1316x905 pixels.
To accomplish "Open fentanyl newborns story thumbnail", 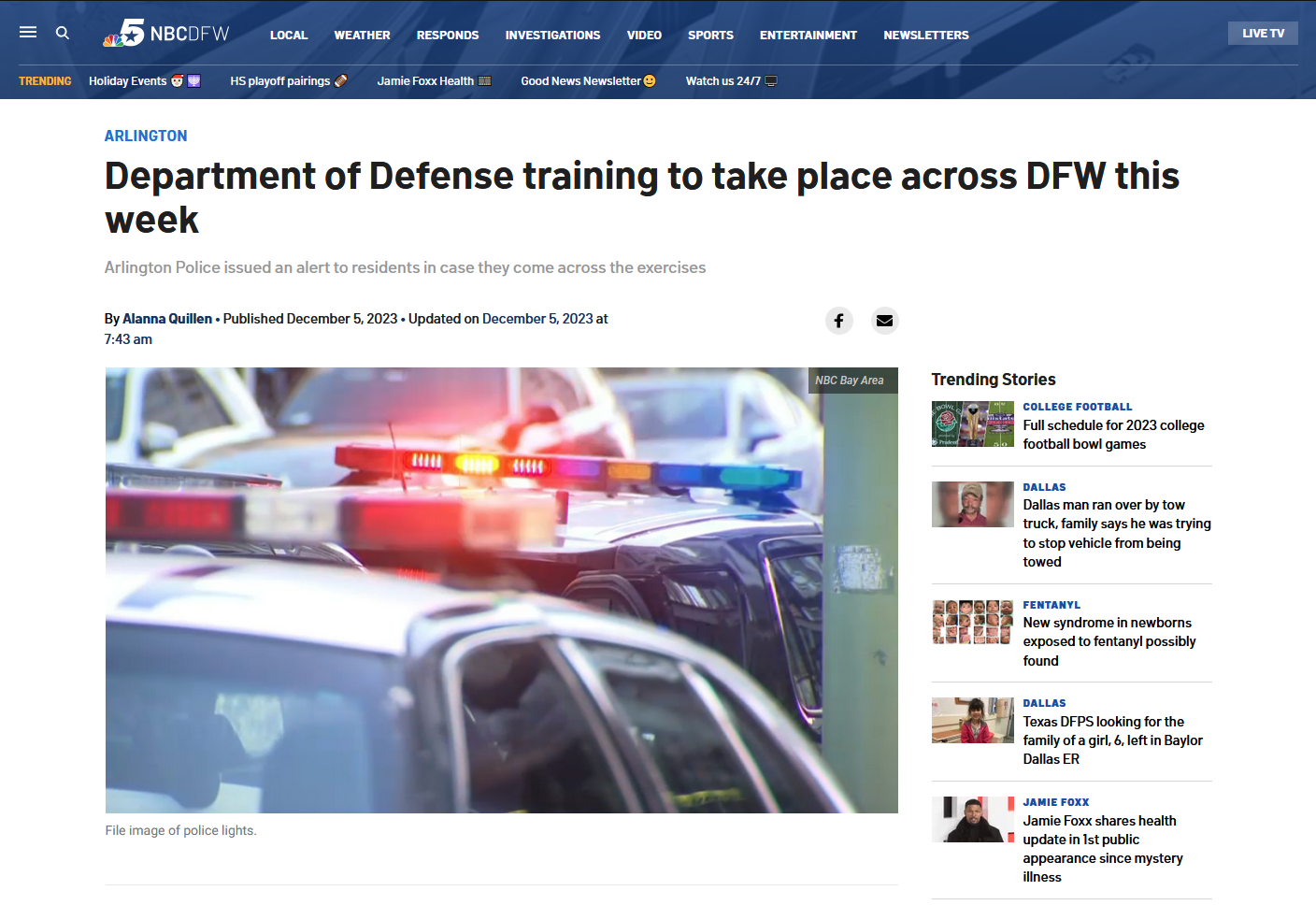I will click(973, 623).
